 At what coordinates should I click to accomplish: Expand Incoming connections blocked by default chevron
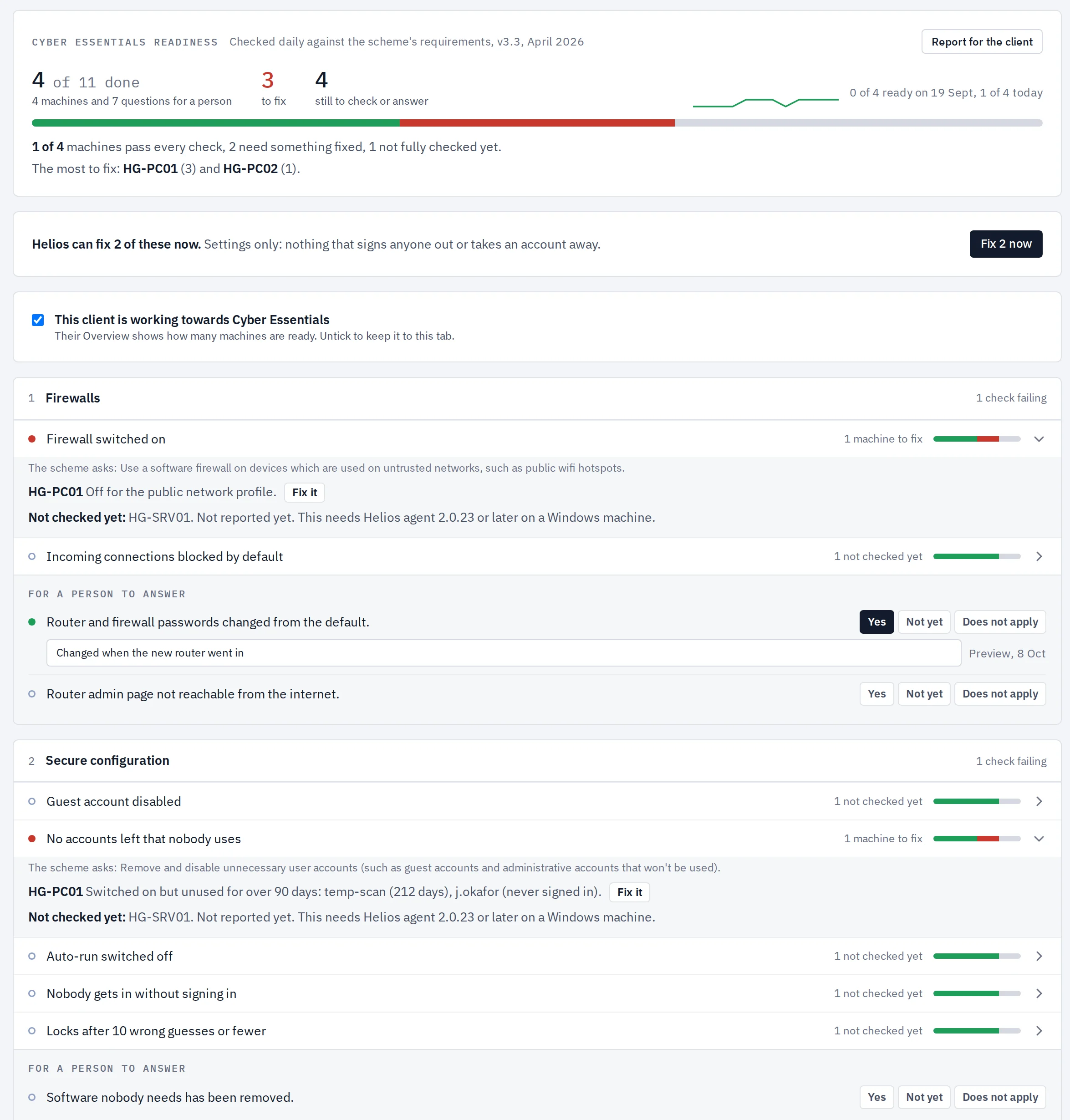pyautogui.click(x=1039, y=556)
